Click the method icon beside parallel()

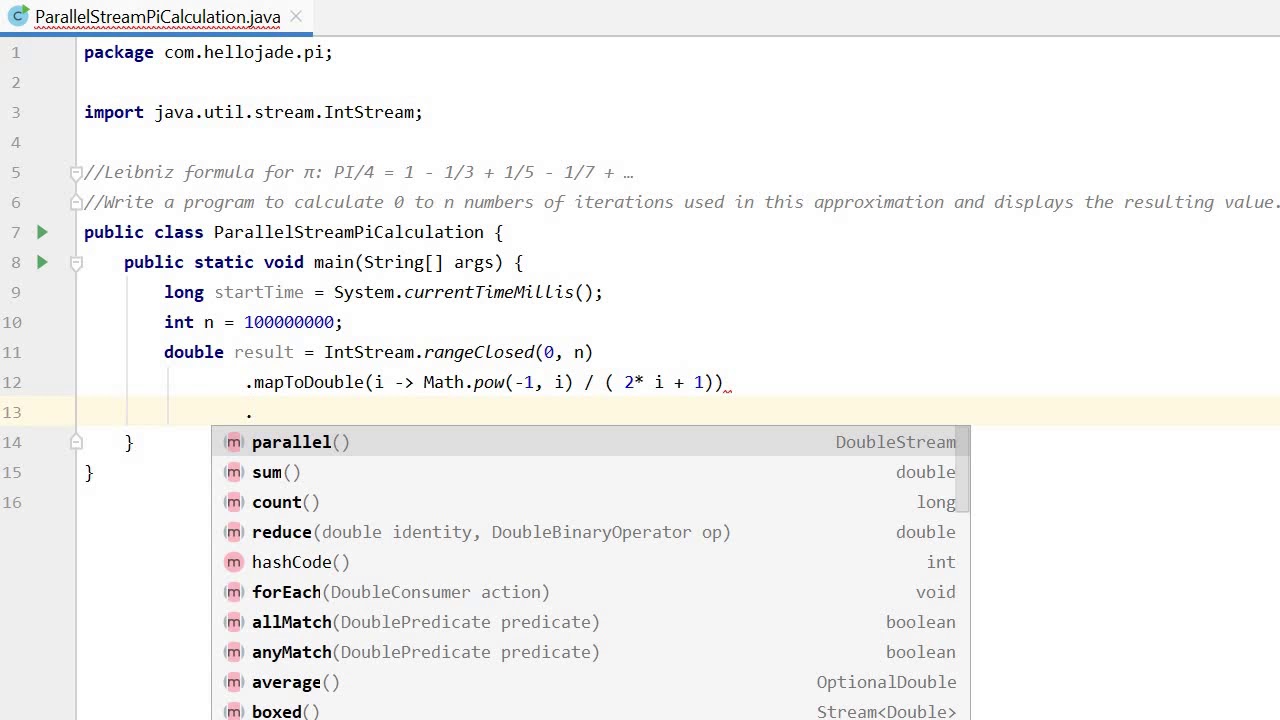coord(234,442)
